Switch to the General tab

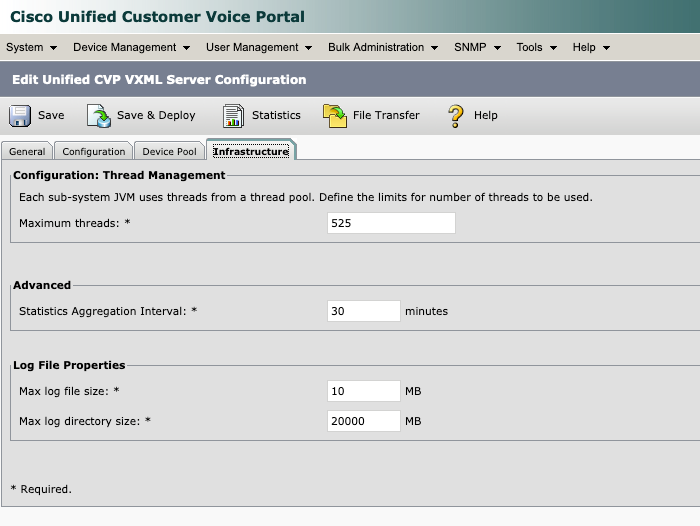point(28,152)
